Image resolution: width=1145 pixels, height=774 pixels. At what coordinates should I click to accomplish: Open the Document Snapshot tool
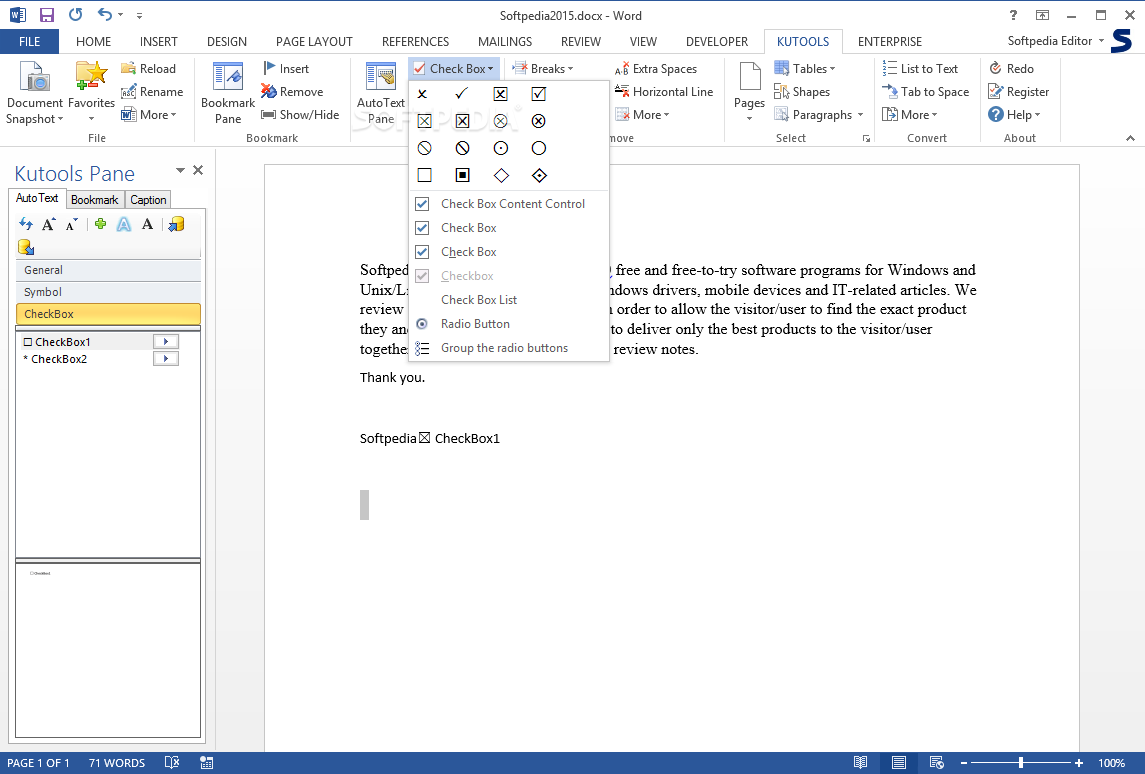coord(34,93)
